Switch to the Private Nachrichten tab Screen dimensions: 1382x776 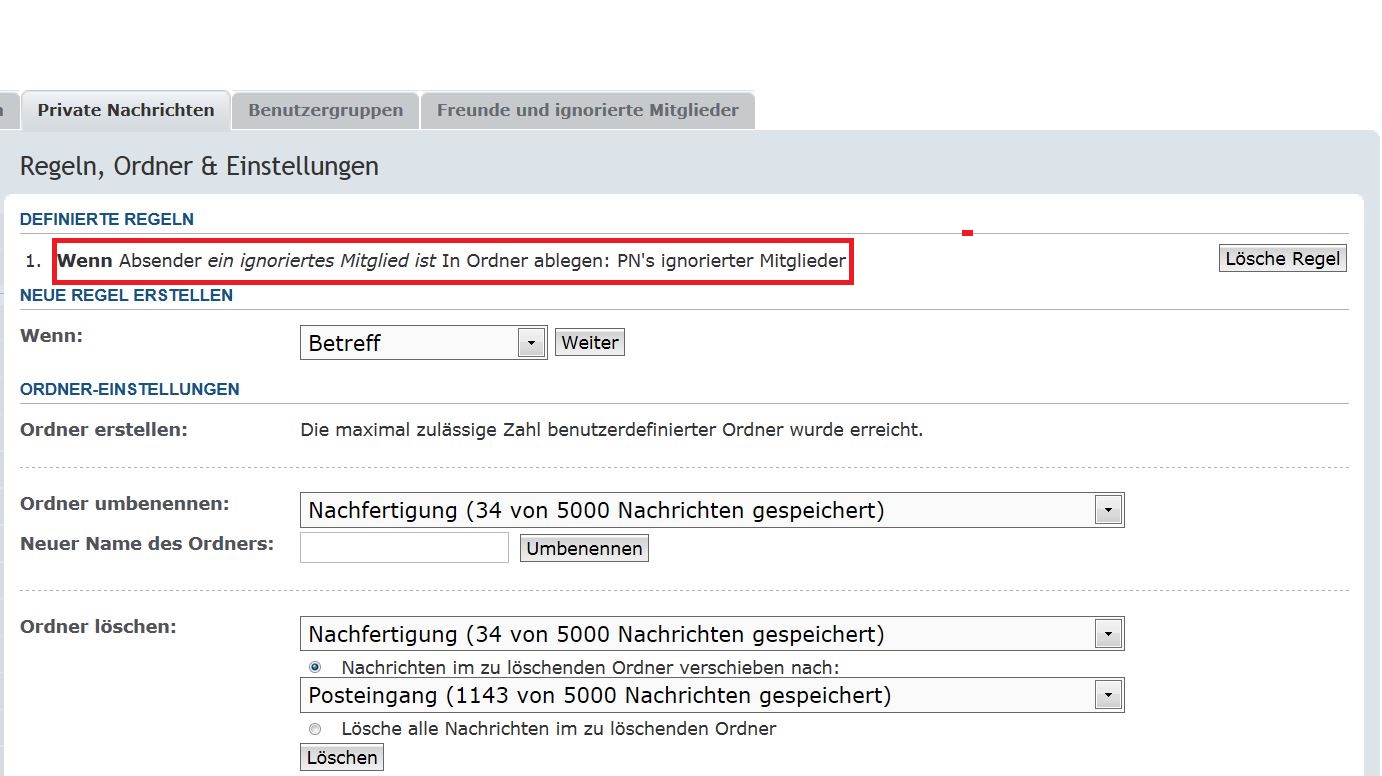[126, 110]
